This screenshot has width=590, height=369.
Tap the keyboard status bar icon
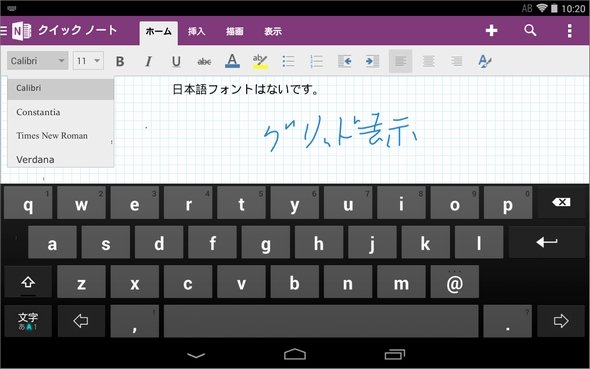pyautogui.click(x=12, y=8)
